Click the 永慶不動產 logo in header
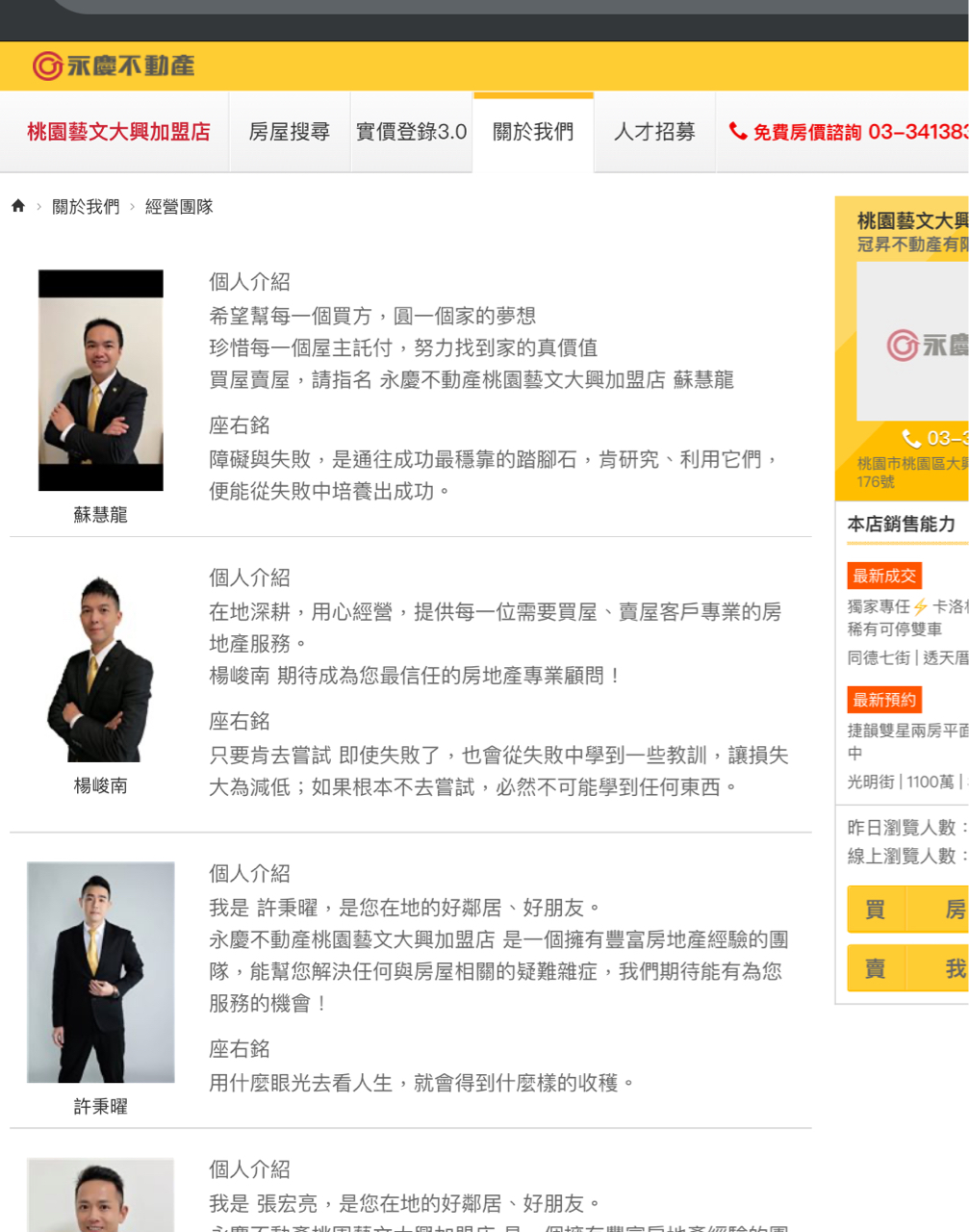The width and height of the screenshot is (969, 1232). (114, 65)
